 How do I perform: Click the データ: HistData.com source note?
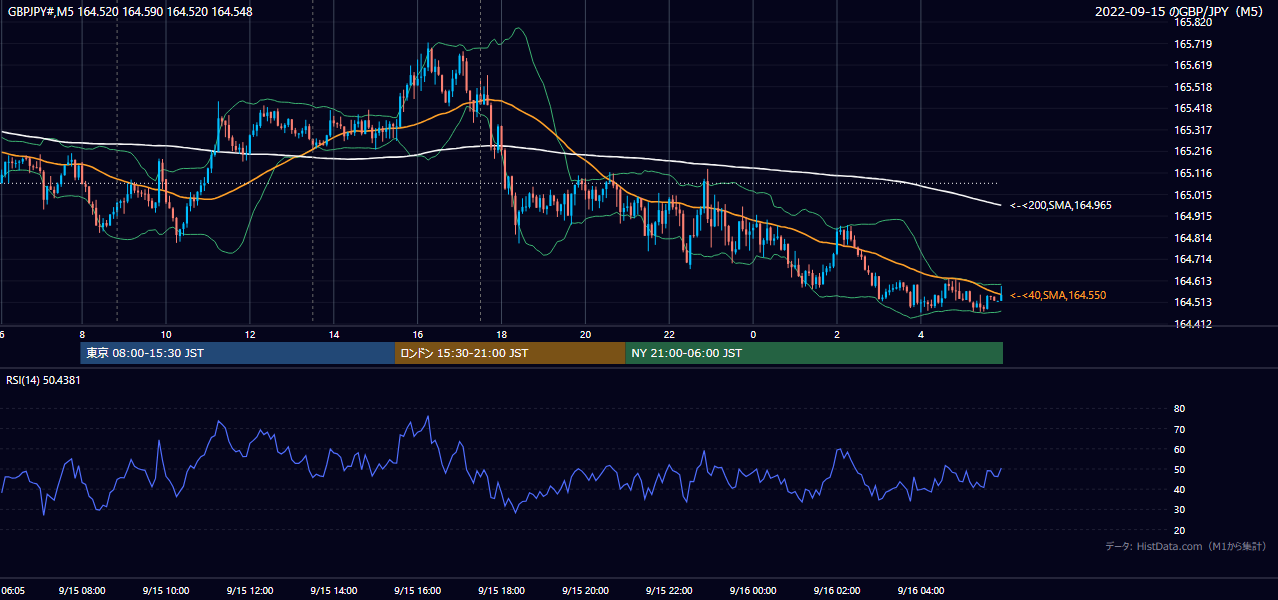point(1186,547)
